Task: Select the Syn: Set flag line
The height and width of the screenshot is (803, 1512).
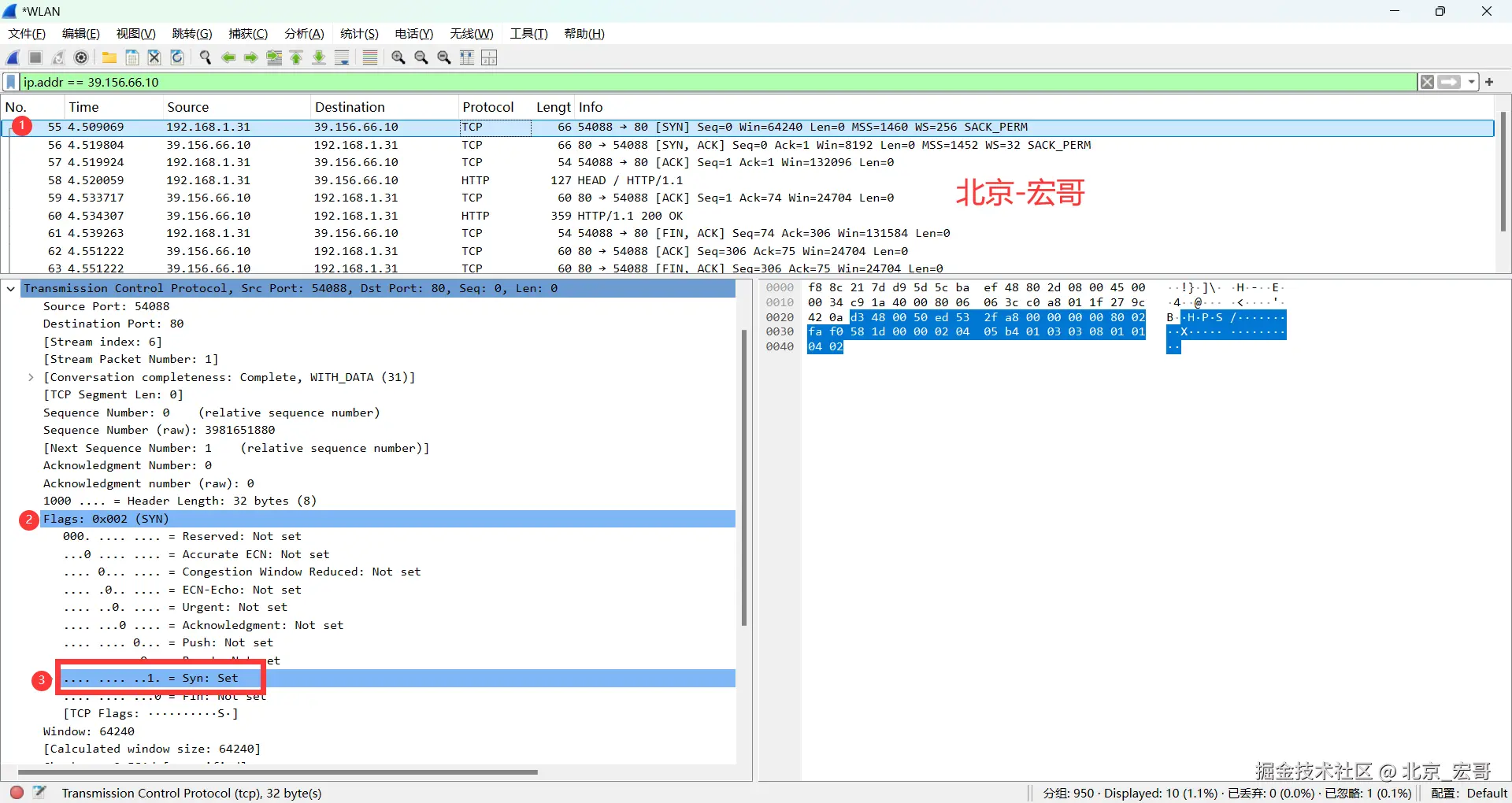Action: [x=398, y=679]
